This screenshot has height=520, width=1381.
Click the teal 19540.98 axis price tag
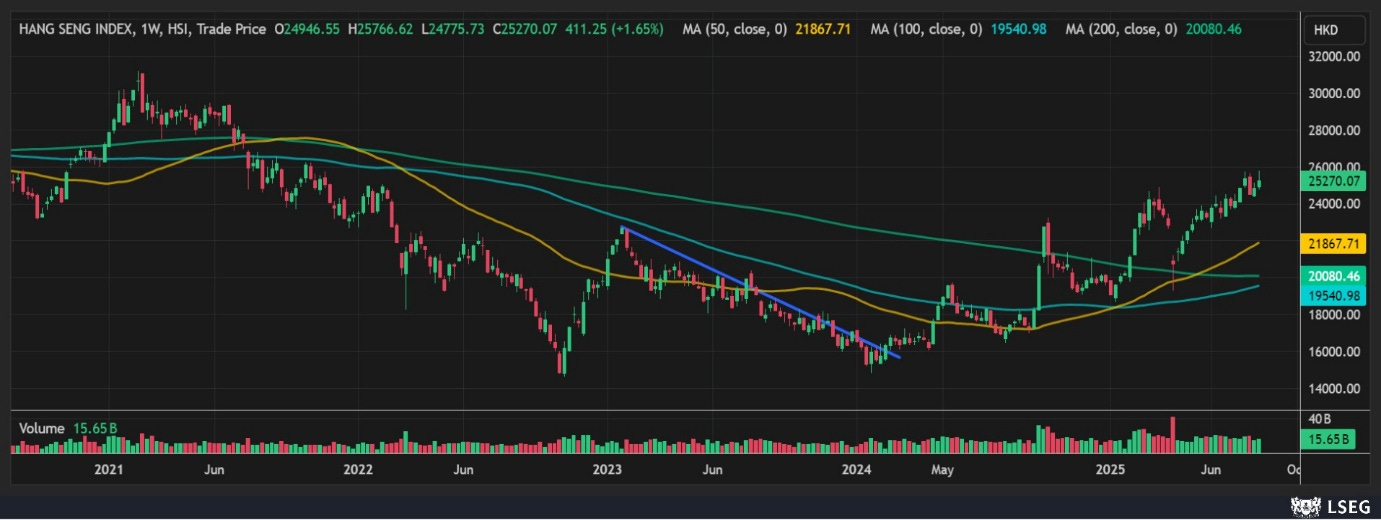click(x=1334, y=296)
